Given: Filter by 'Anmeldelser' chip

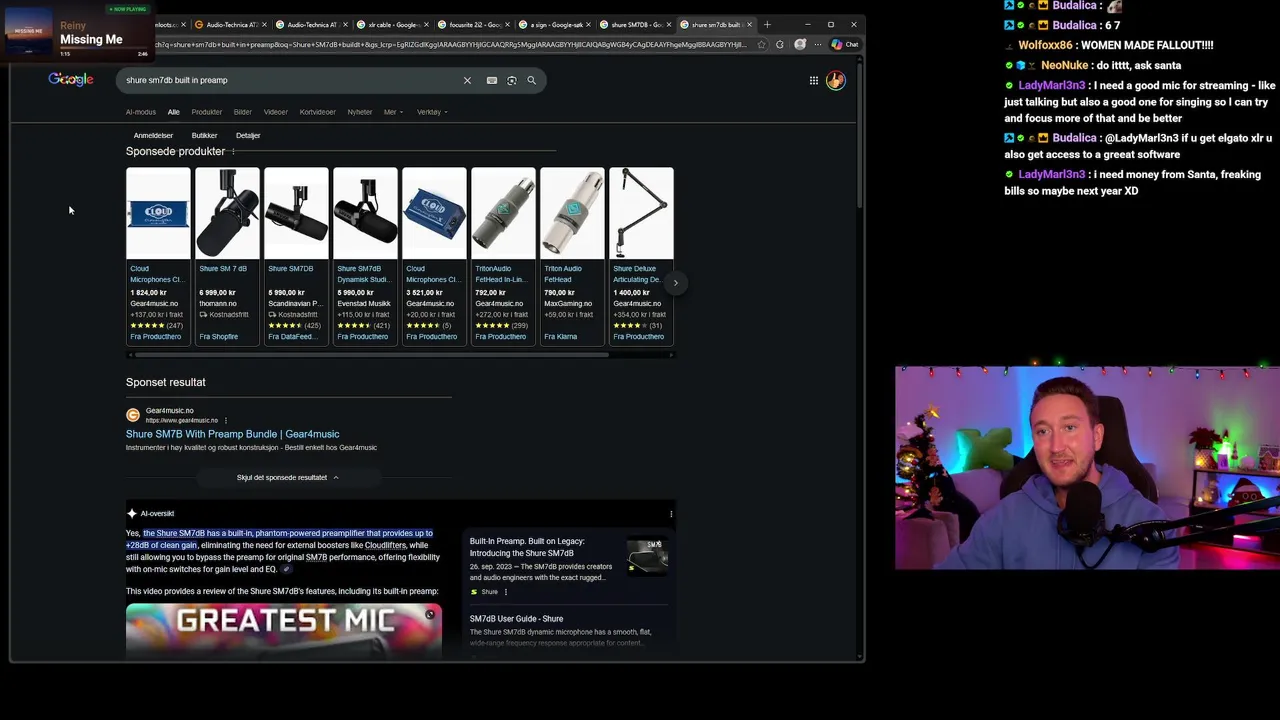Looking at the screenshot, I should (153, 135).
